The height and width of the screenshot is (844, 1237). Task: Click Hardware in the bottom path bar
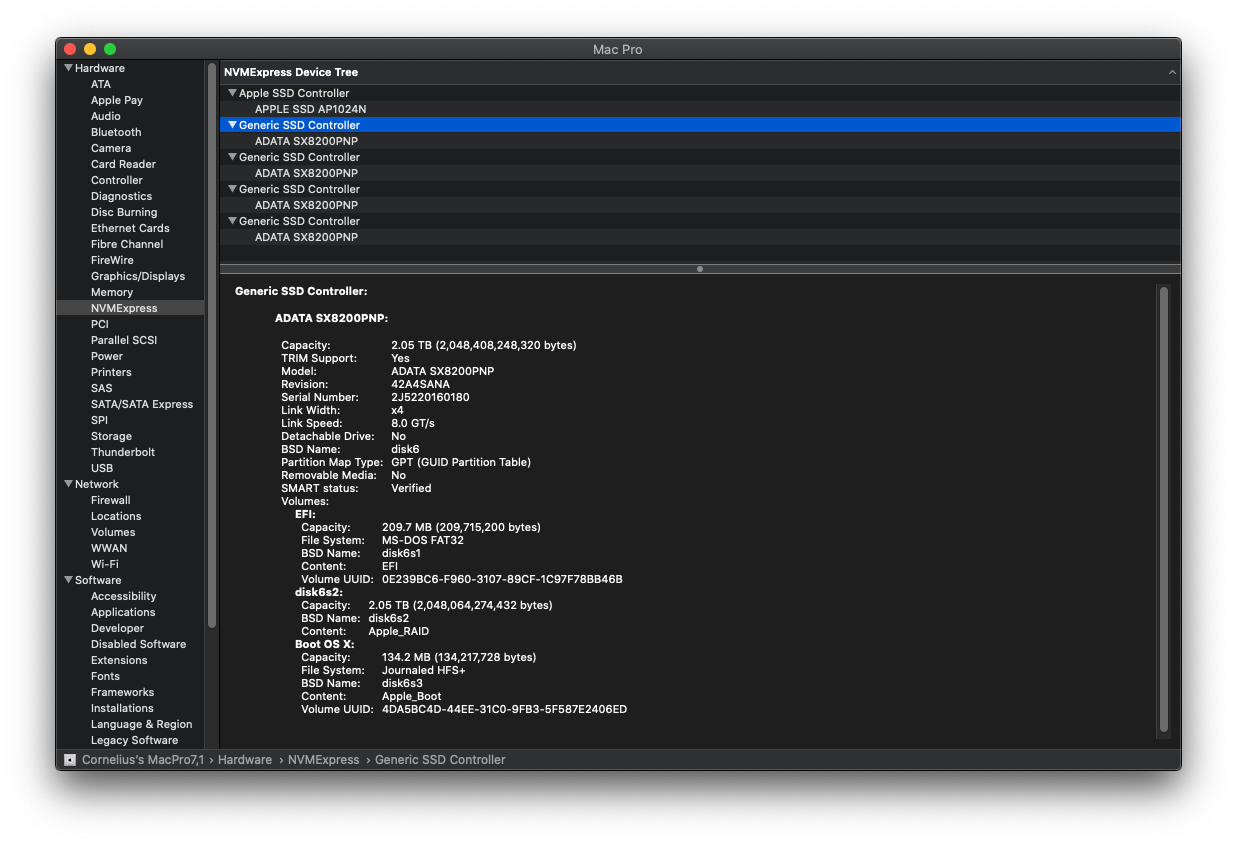(245, 760)
